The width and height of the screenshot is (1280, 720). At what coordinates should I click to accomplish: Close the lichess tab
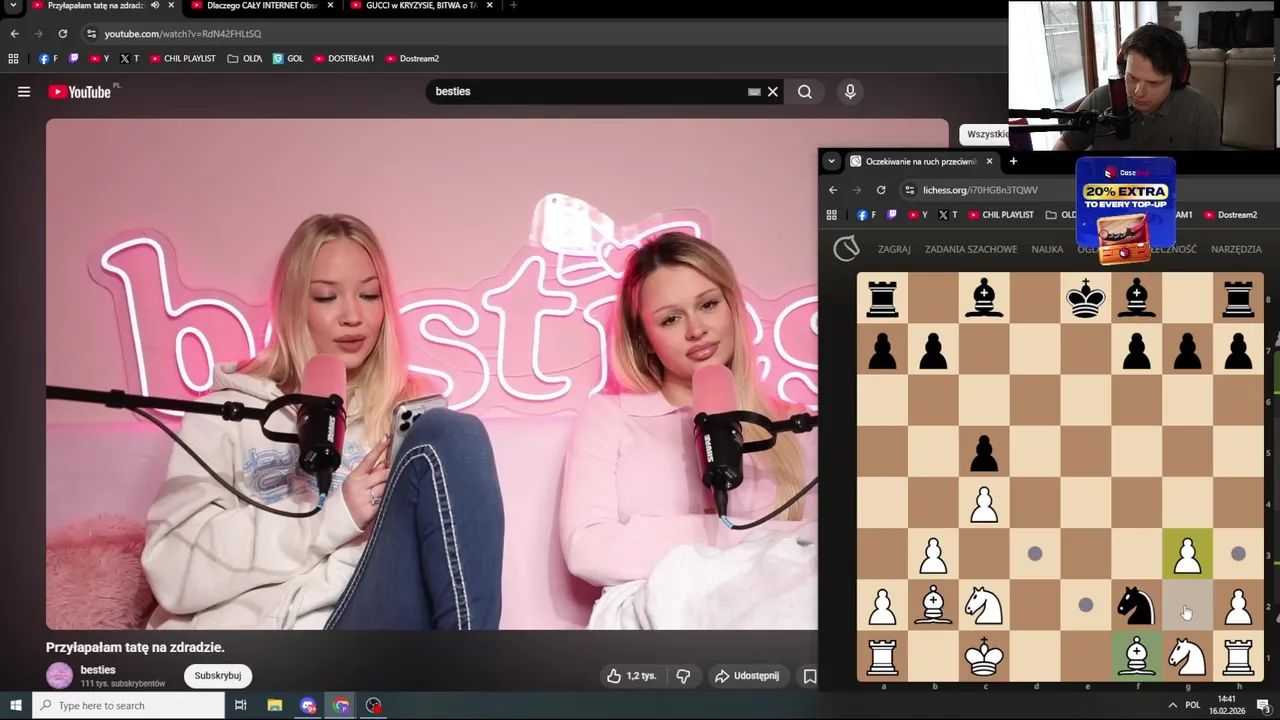(989, 161)
